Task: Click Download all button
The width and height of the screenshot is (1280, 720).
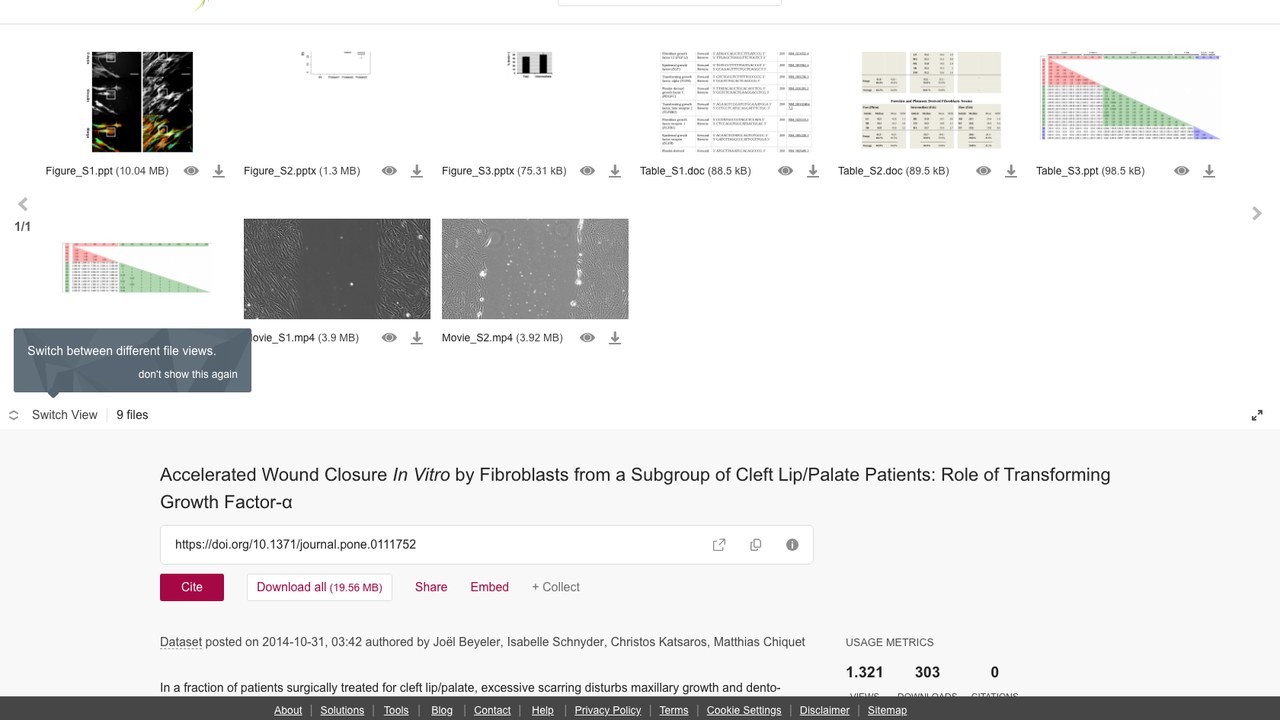Action: pos(319,587)
